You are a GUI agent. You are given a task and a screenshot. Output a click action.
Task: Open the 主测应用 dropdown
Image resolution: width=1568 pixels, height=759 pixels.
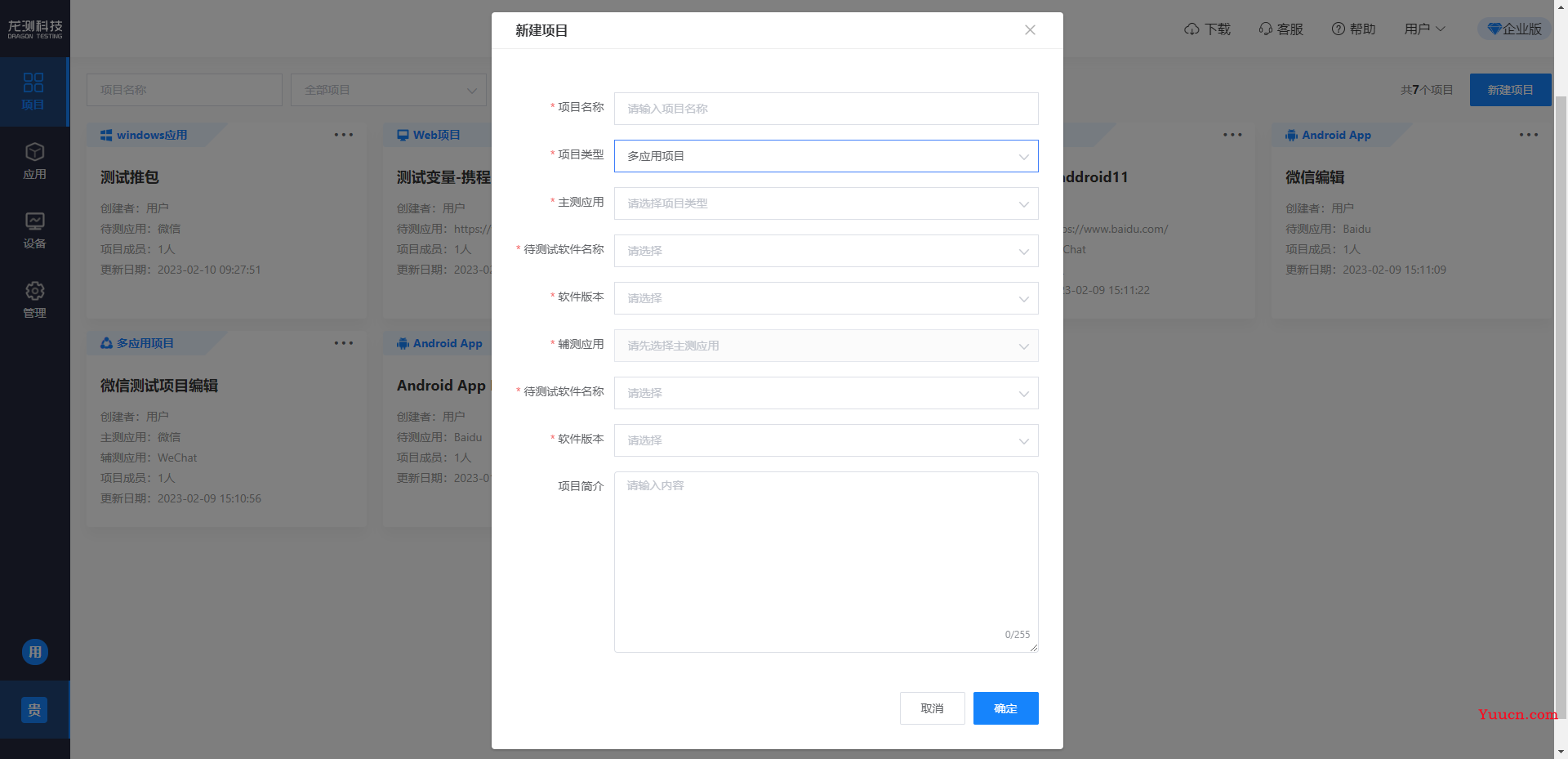click(x=826, y=203)
